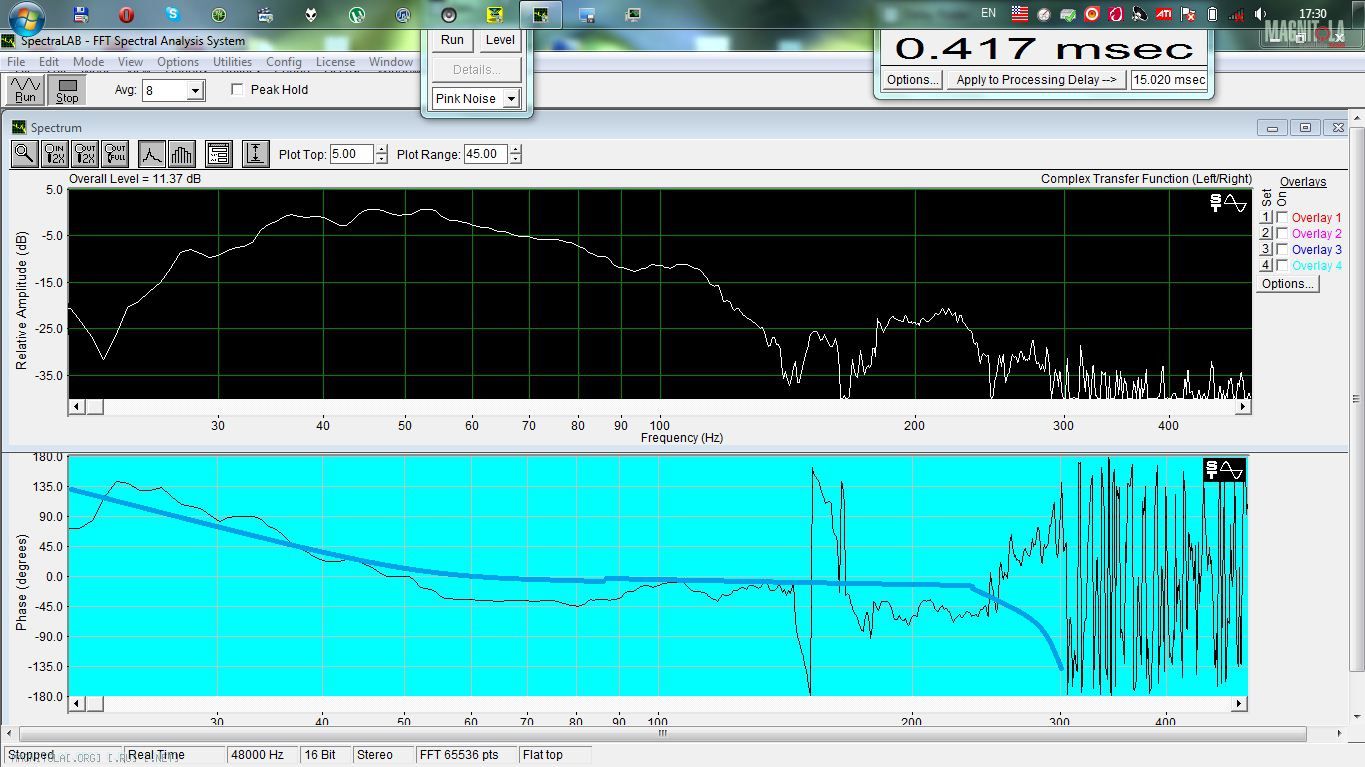
Task: Click the 48000 Hz status bar entry
Action: point(262,755)
